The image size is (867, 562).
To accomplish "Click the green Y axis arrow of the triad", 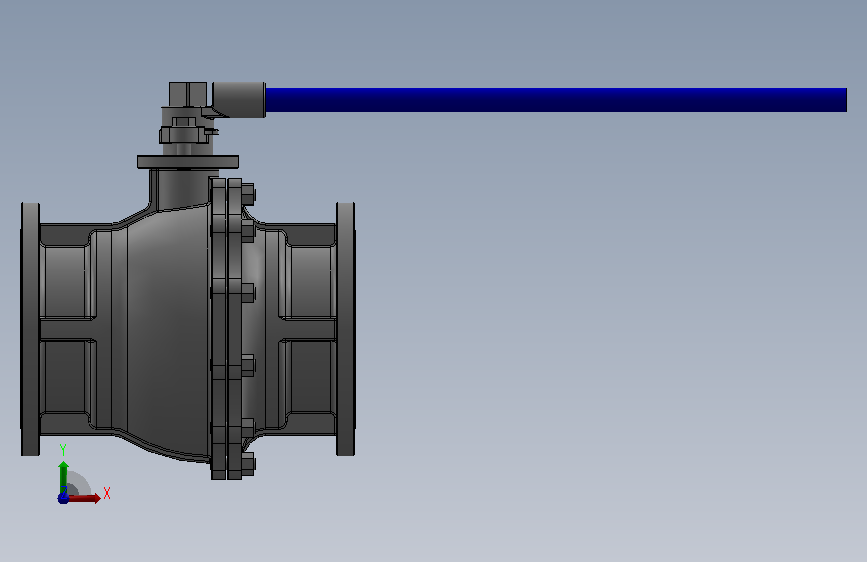I will tap(64, 476).
